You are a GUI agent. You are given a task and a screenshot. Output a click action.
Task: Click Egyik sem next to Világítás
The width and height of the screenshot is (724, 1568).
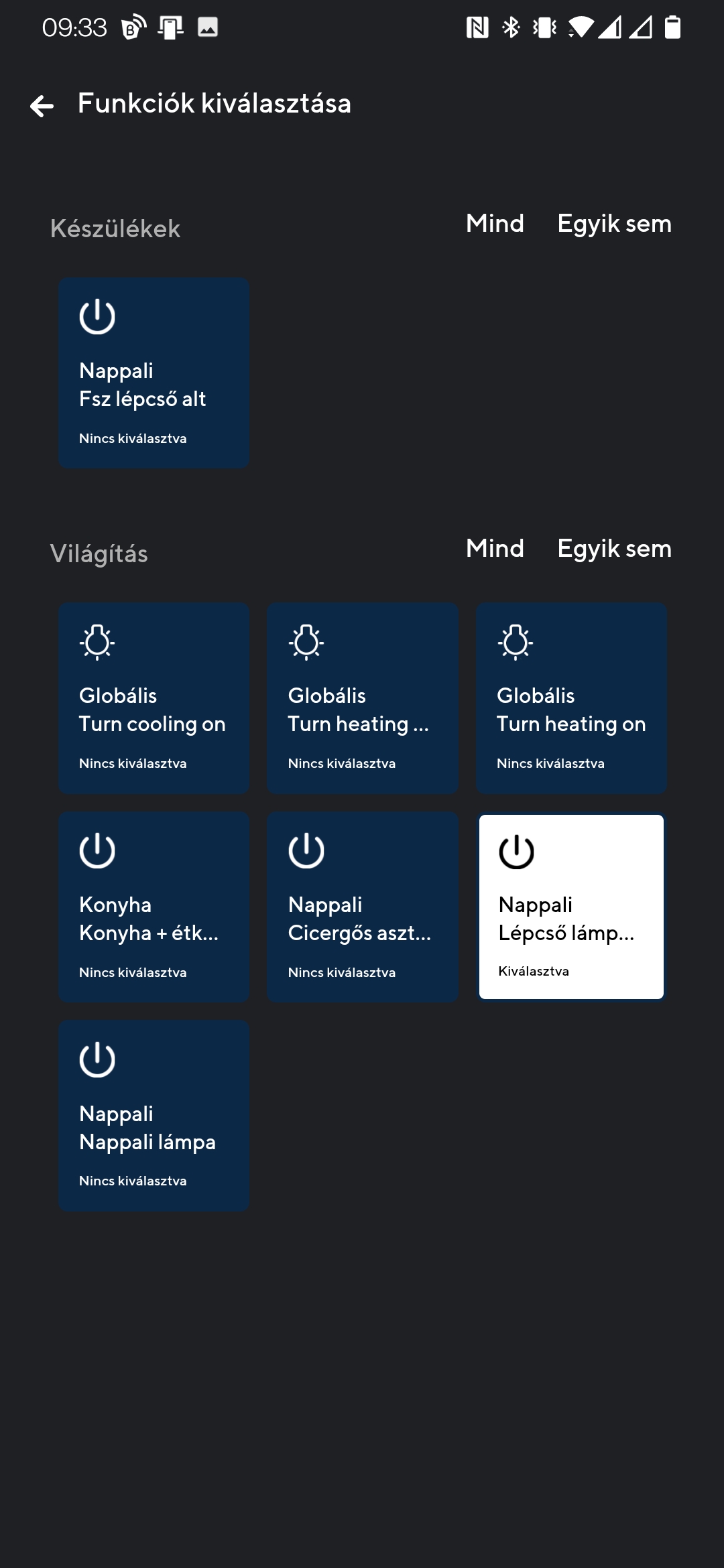click(614, 548)
